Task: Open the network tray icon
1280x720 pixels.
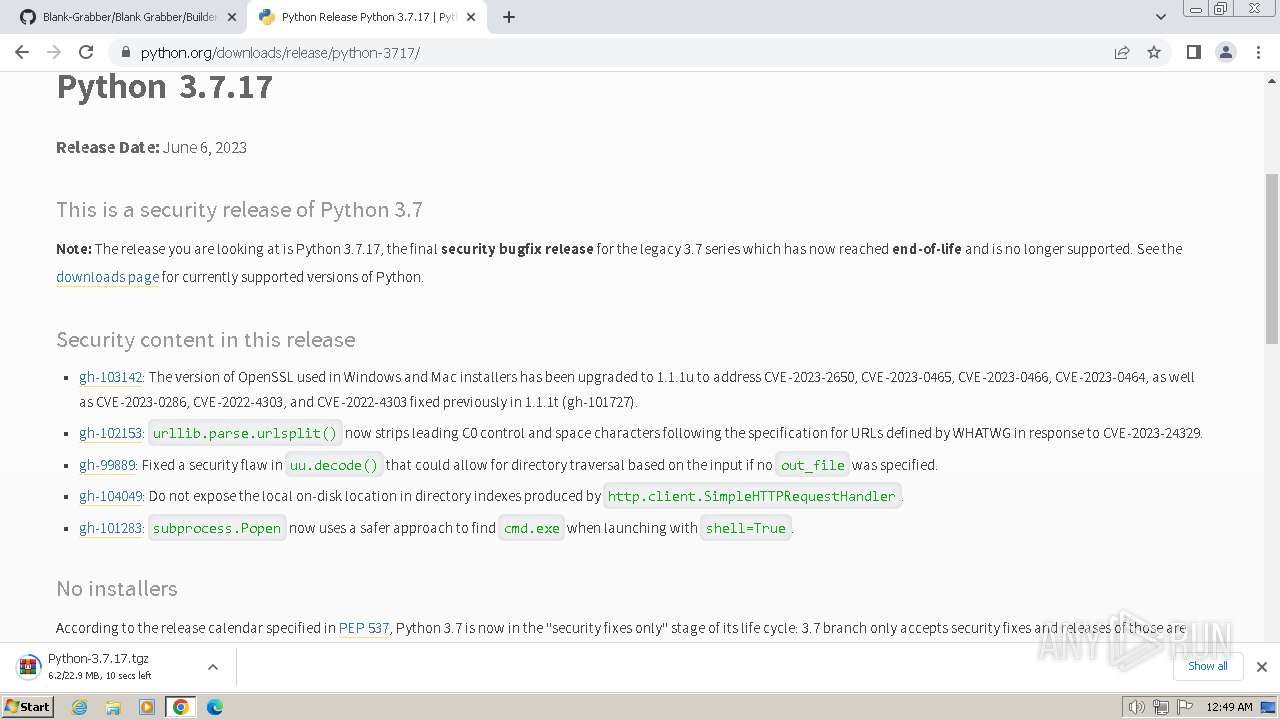Action: [x=1161, y=707]
